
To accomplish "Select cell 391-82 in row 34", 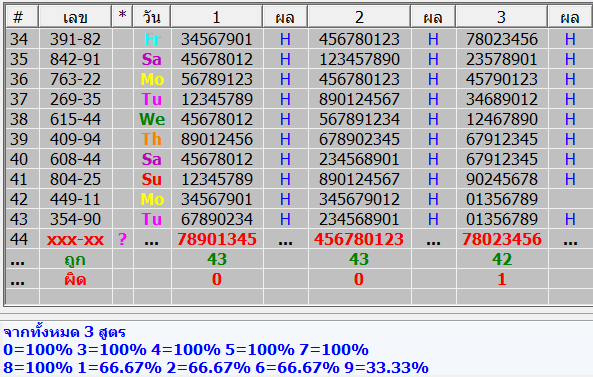I will point(75,39).
